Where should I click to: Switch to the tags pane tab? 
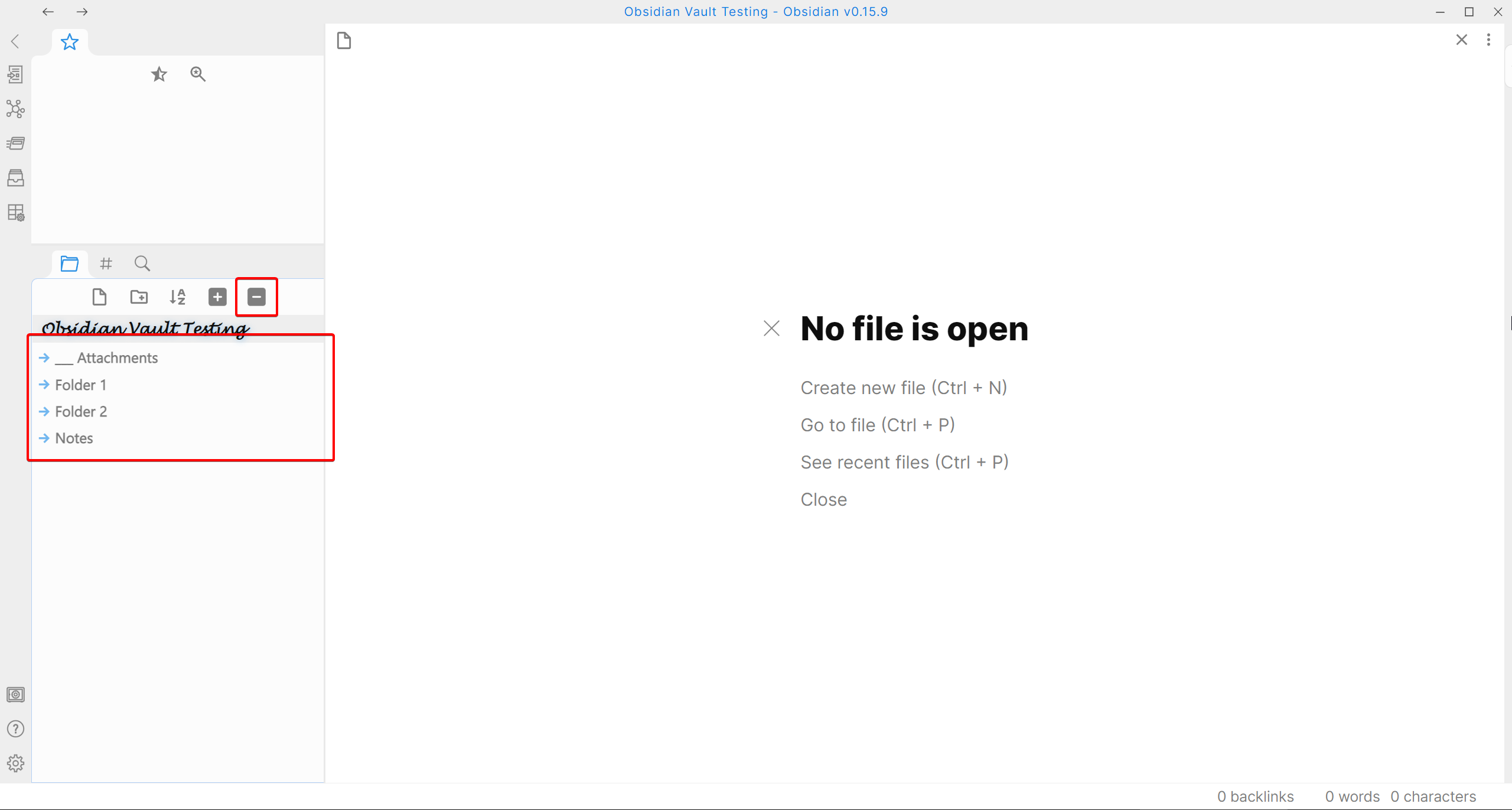[106, 264]
